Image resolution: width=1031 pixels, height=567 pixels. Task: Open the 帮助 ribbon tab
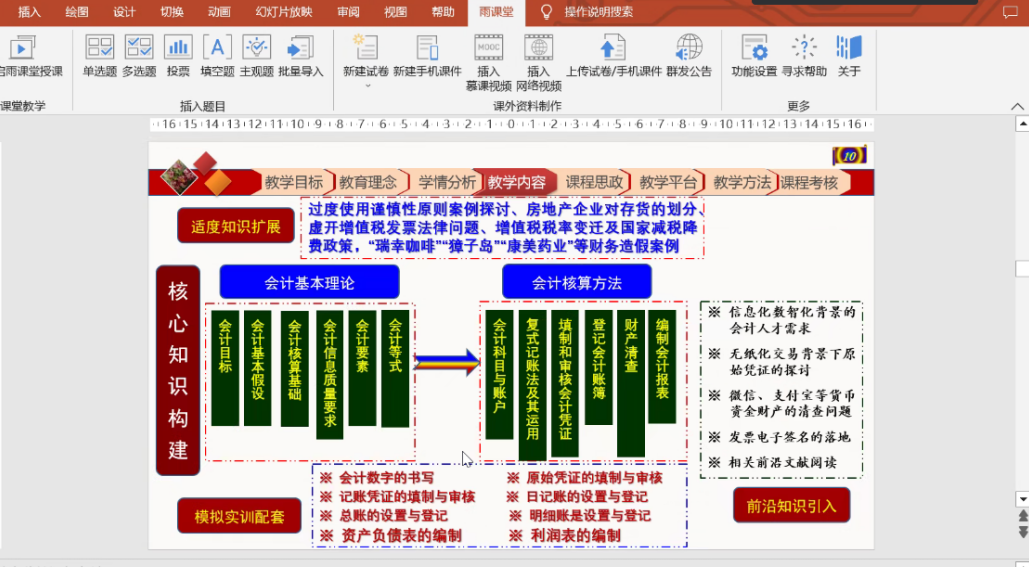[x=443, y=12]
